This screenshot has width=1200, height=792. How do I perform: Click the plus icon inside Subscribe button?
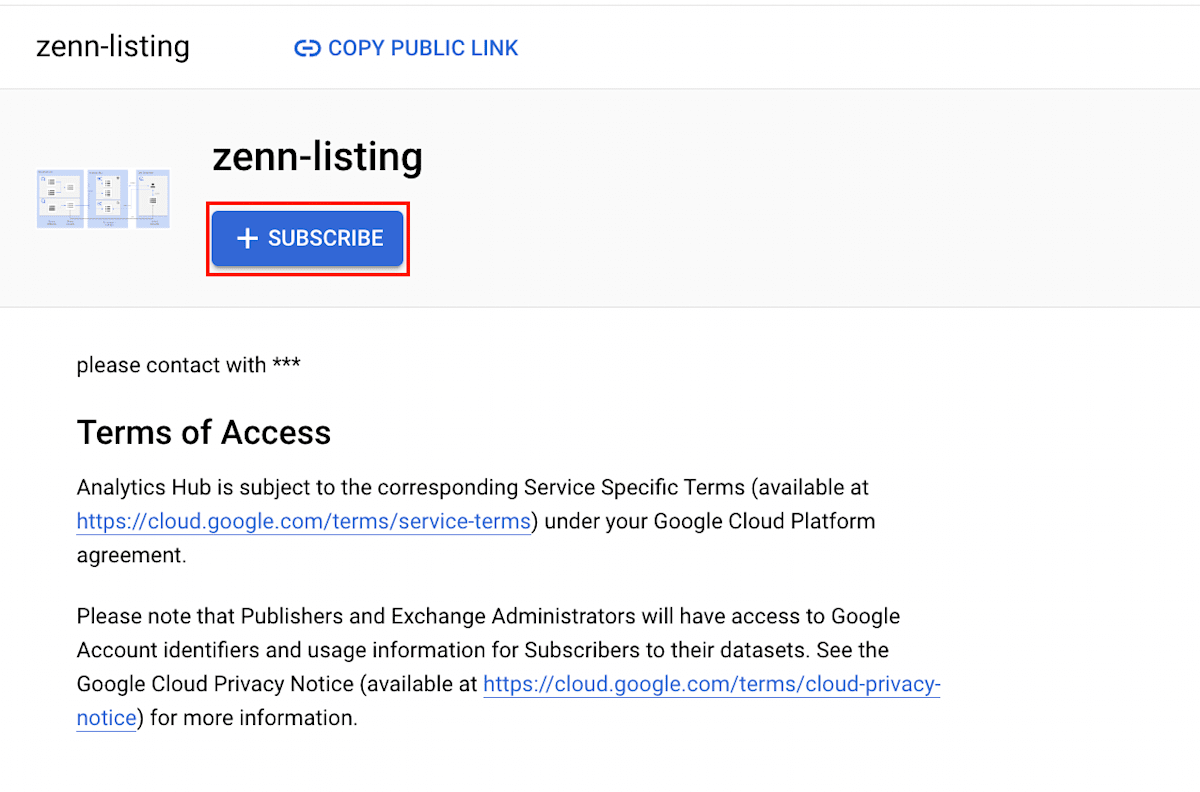tap(247, 238)
